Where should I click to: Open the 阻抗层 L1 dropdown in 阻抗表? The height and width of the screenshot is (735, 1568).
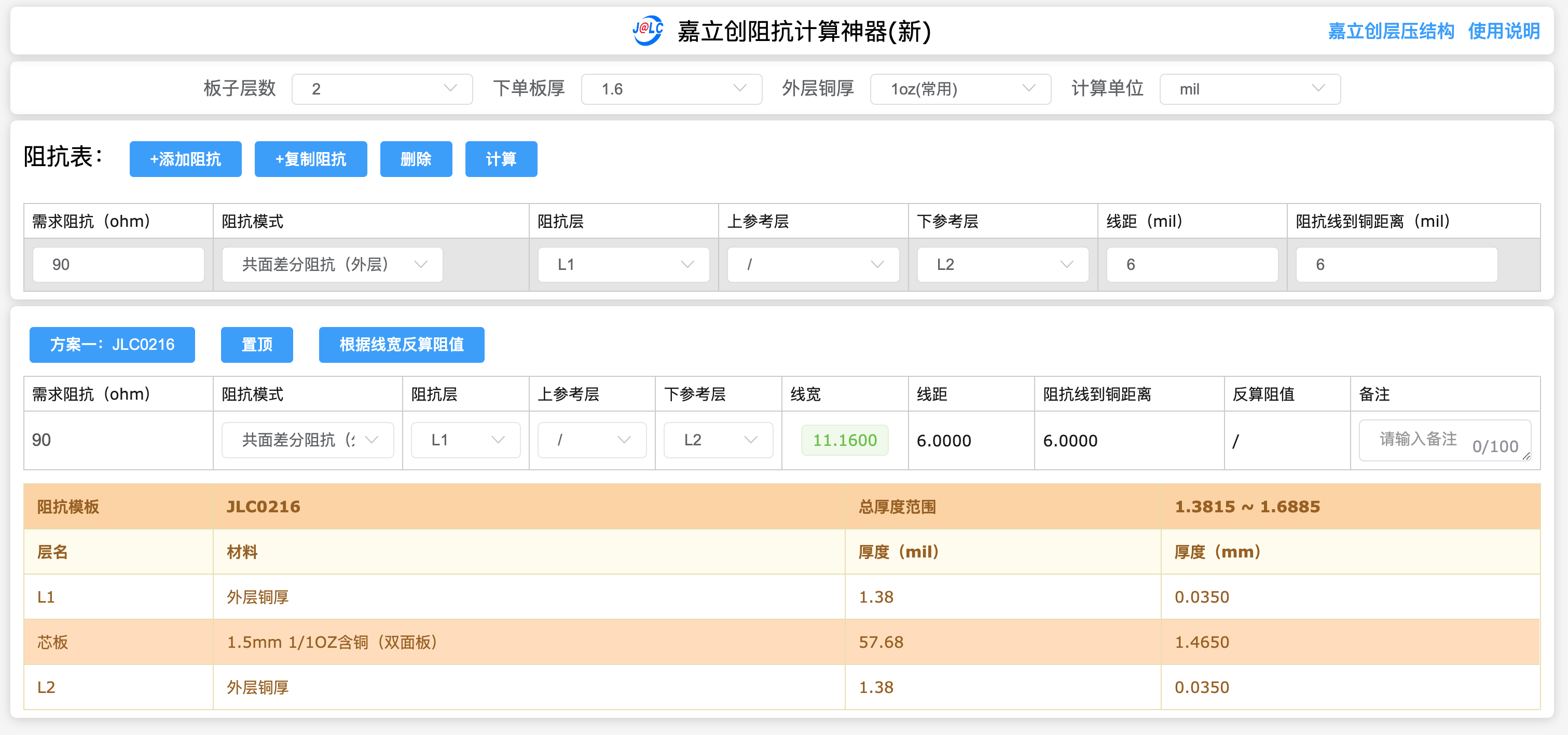click(x=624, y=264)
